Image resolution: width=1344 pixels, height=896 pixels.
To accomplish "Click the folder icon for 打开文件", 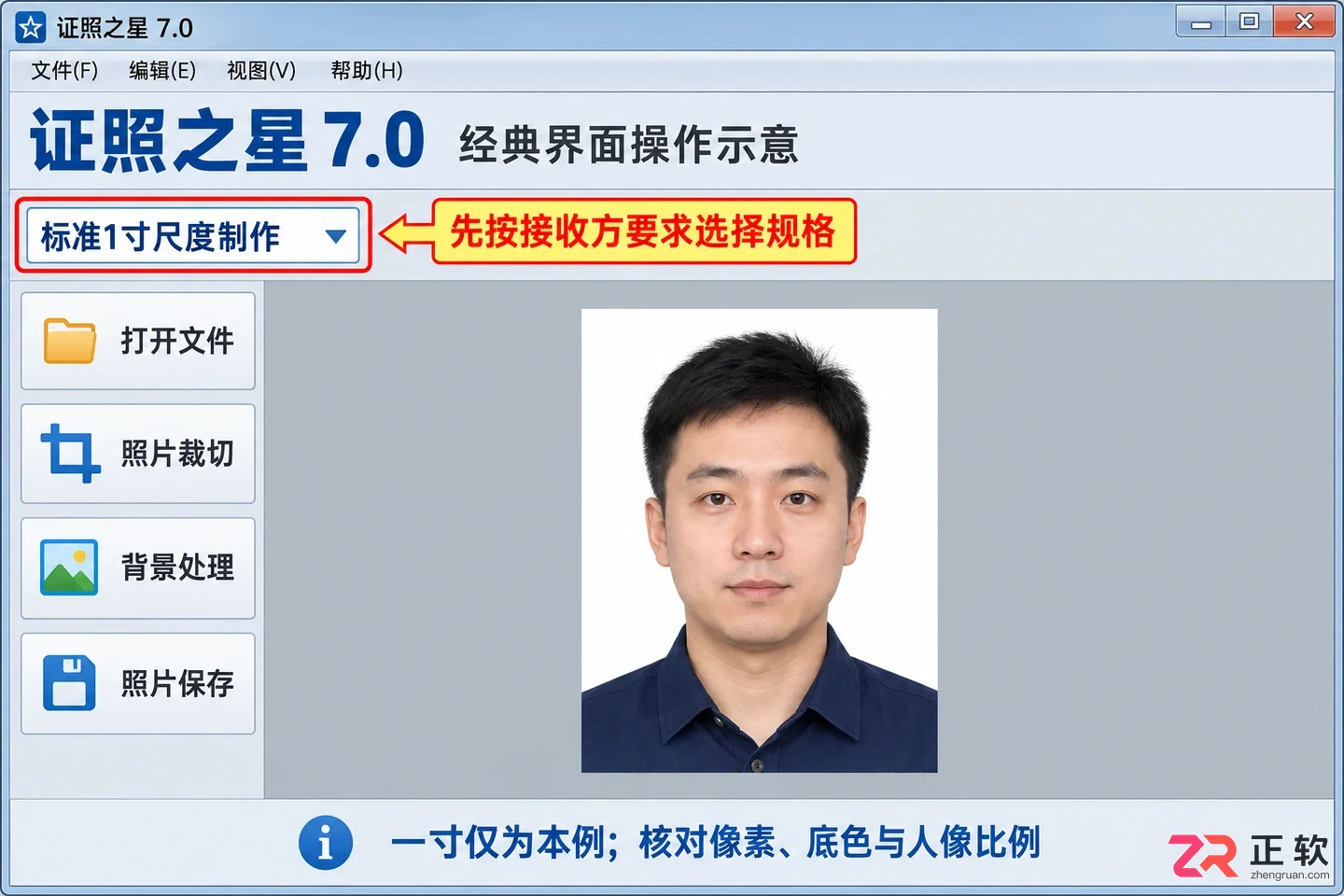I will click(x=70, y=341).
